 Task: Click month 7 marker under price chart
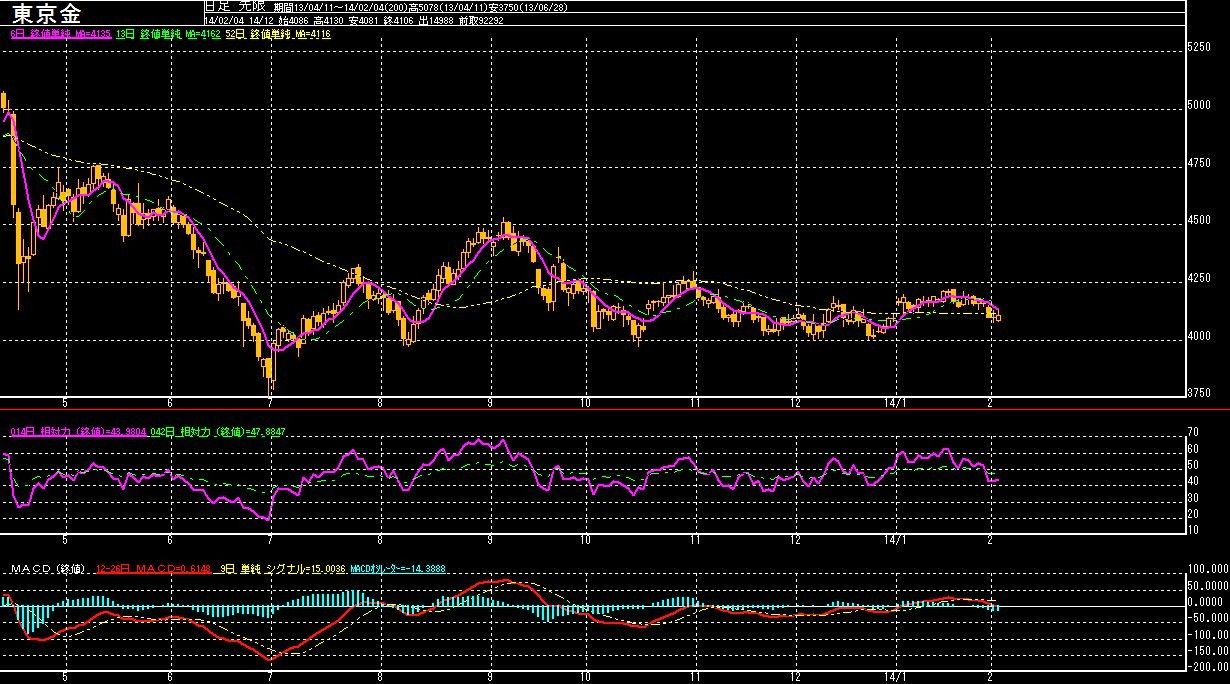click(x=271, y=403)
